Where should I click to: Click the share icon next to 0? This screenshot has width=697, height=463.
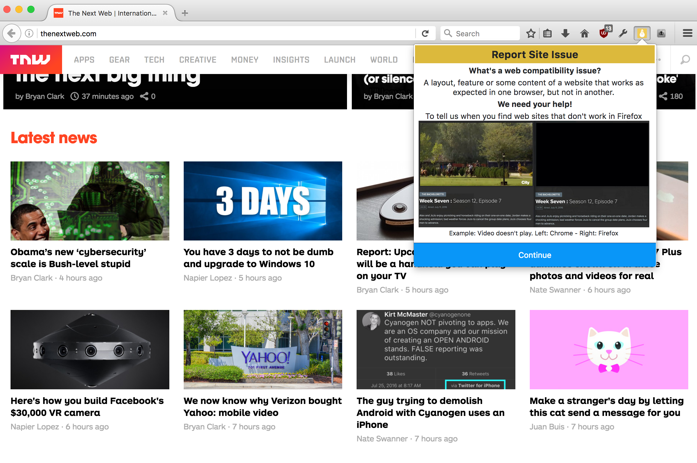tap(144, 96)
